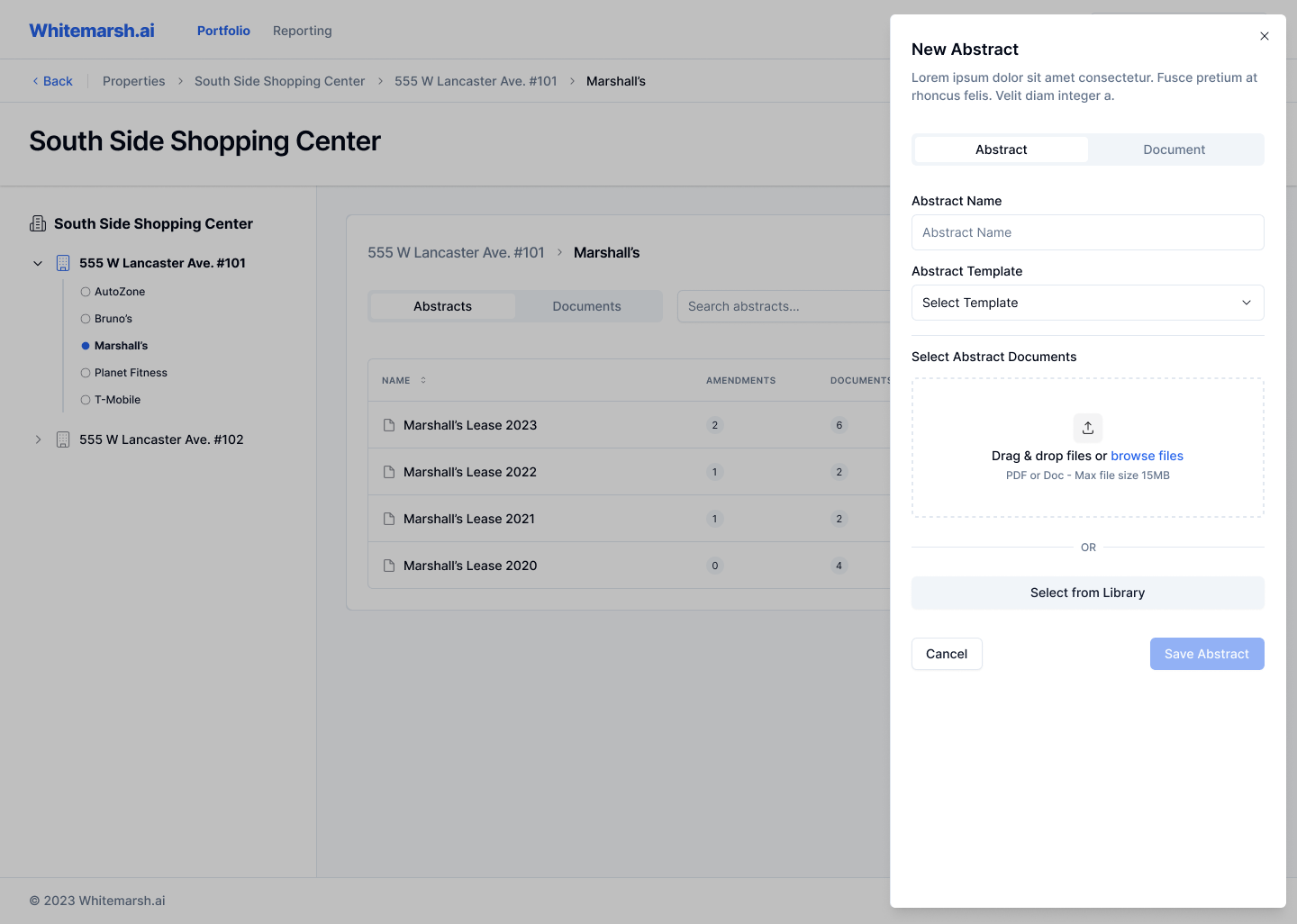Viewport: 1297px width, 924px height.
Task: Click the upload icon in drop zone
Action: pos(1088,428)
